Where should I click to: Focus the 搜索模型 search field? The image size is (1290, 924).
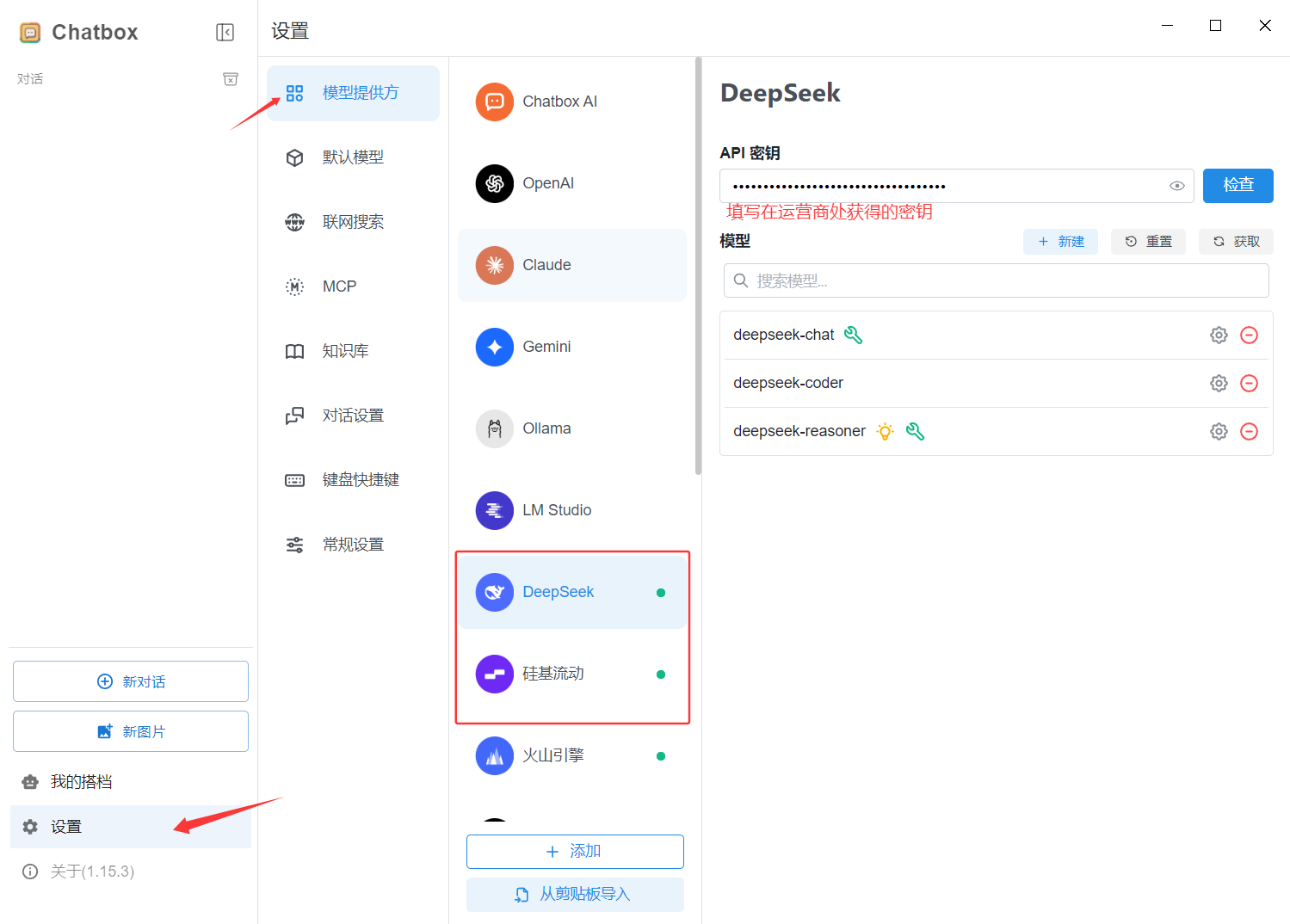pyautogui.click(x=998, y=281)
